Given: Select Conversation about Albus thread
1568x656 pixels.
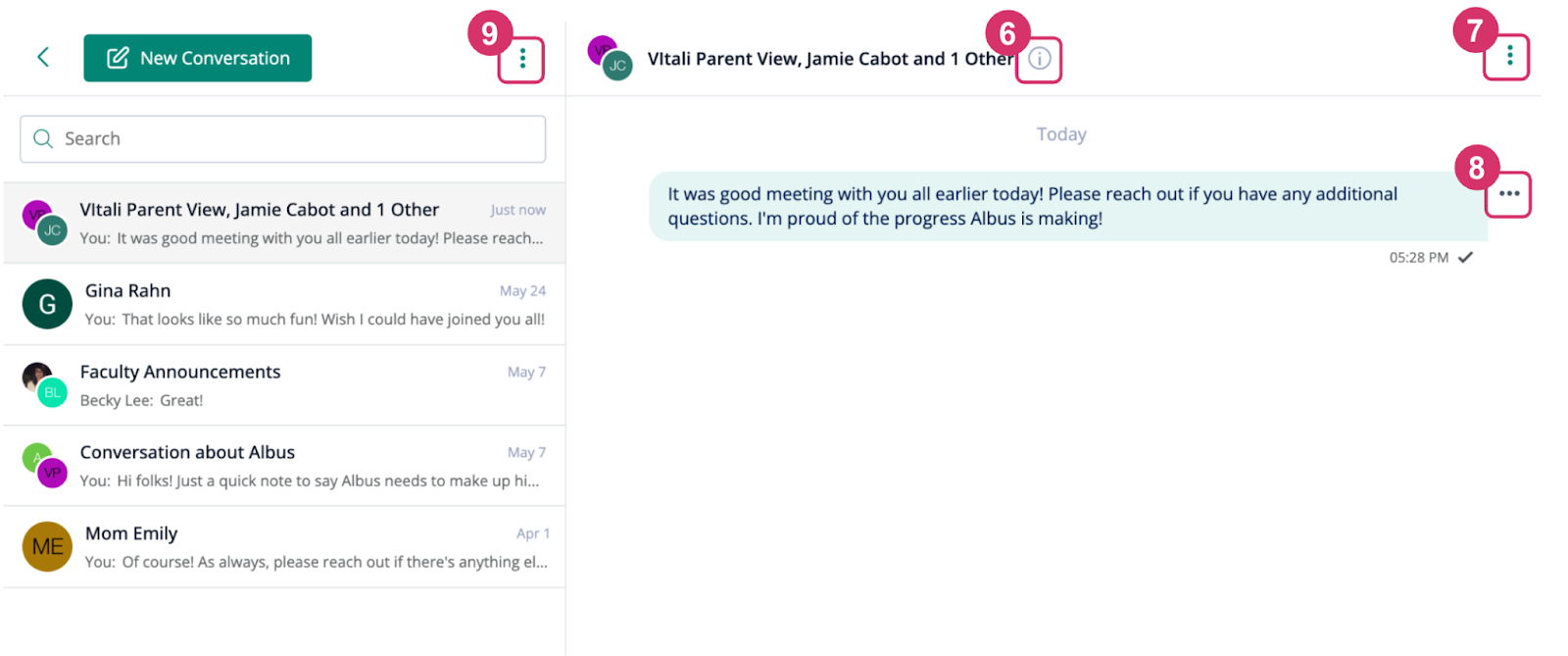Looking at the screenshot, I should [x=284, y=466].
